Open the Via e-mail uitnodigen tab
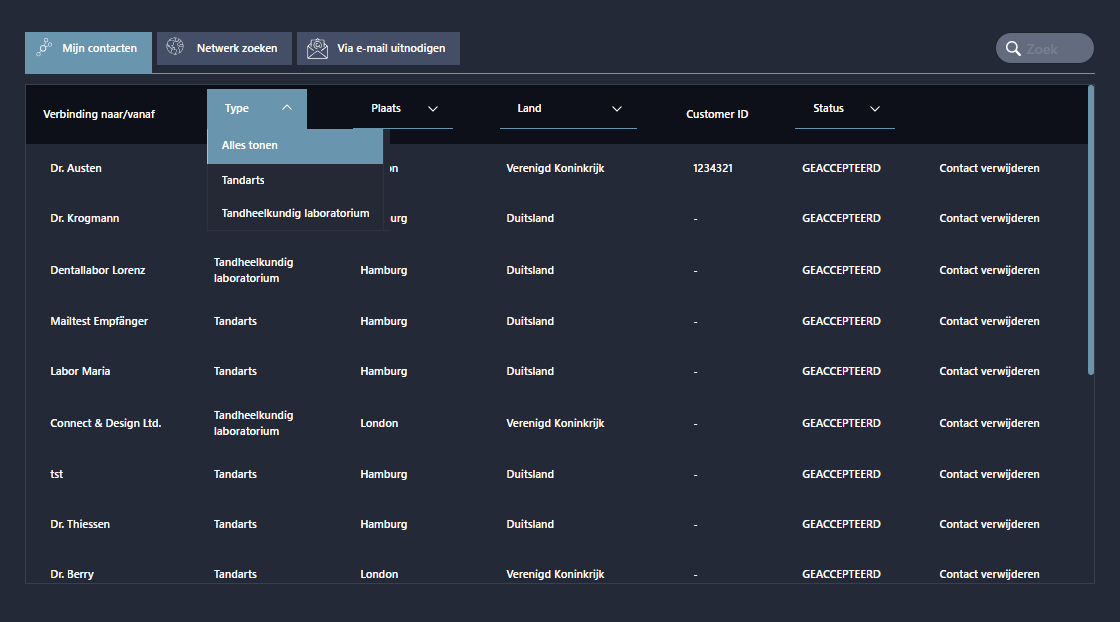The width and height of the screenshot is (1120, 622). click(x=378, y=48)
